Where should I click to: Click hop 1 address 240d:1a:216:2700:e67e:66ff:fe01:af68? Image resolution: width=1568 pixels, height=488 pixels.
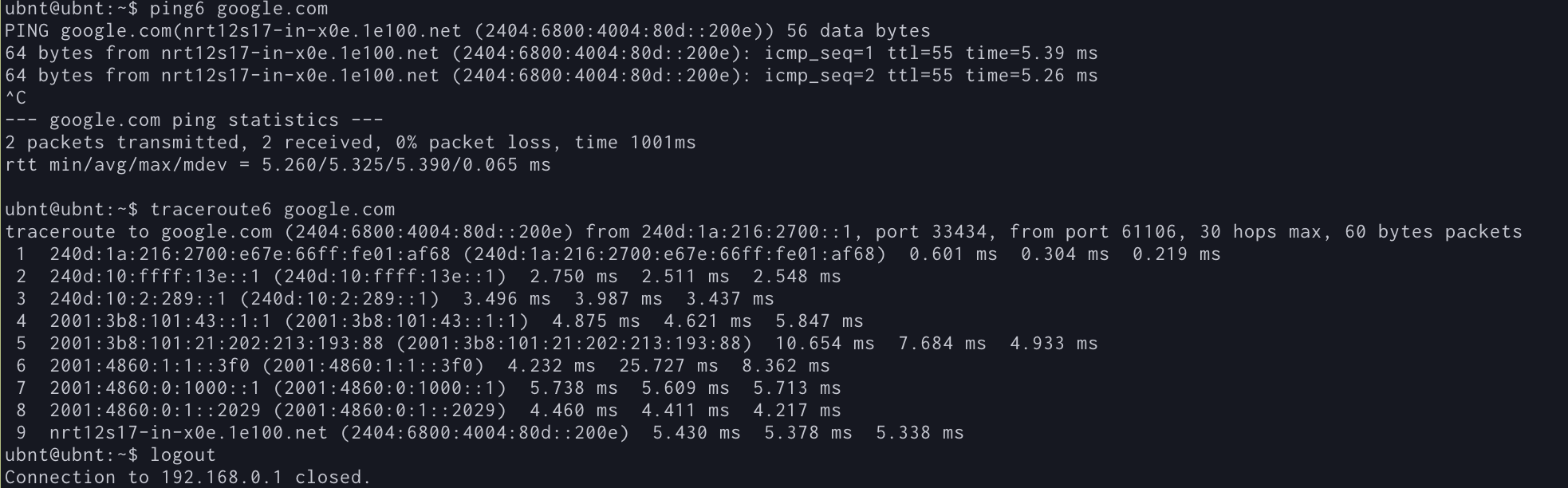pyautogui.click(x=250, y=254)
